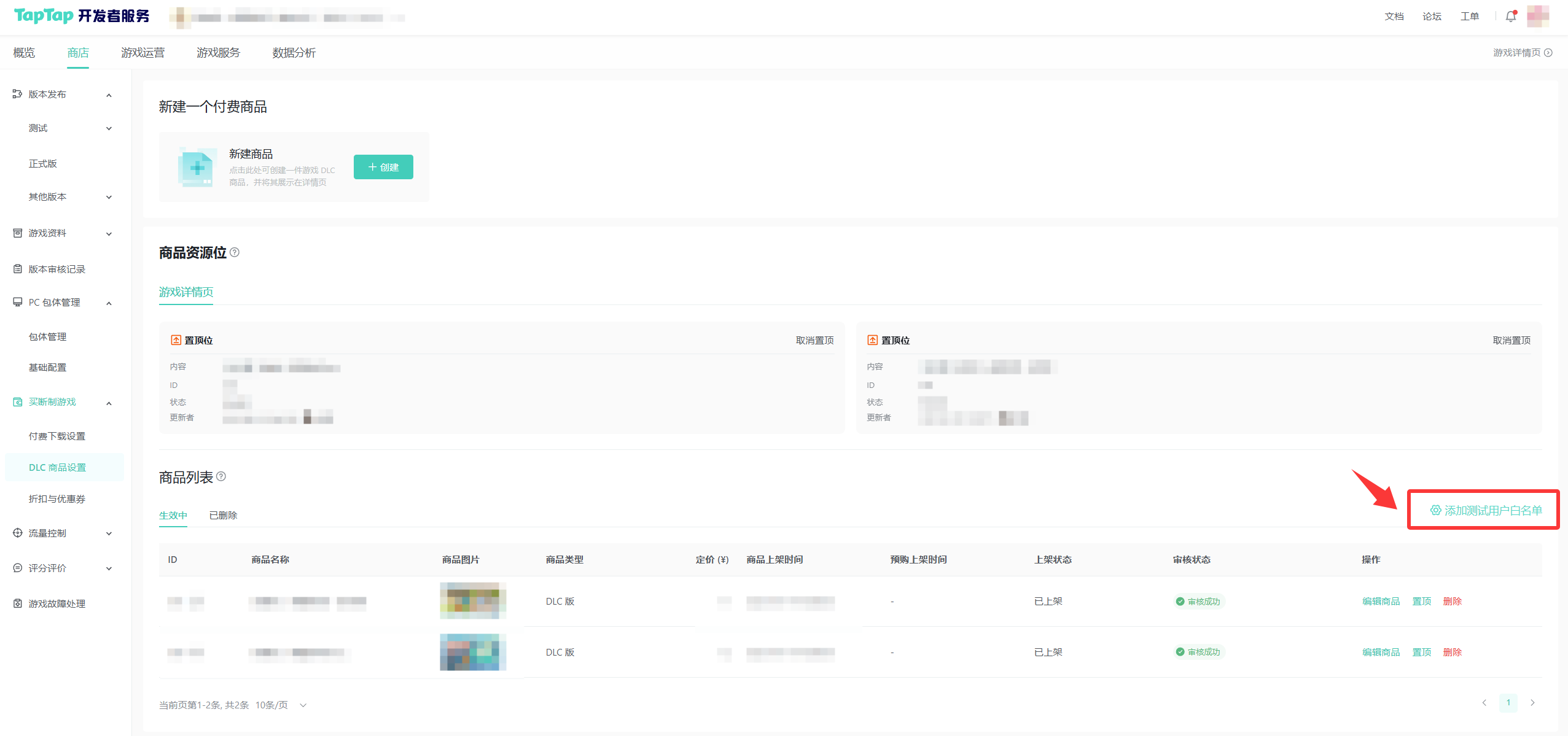The width and height of the screenshot is (1568, 736).
Task: Click 删除 link in second product row
Action: click(1452, 652)
